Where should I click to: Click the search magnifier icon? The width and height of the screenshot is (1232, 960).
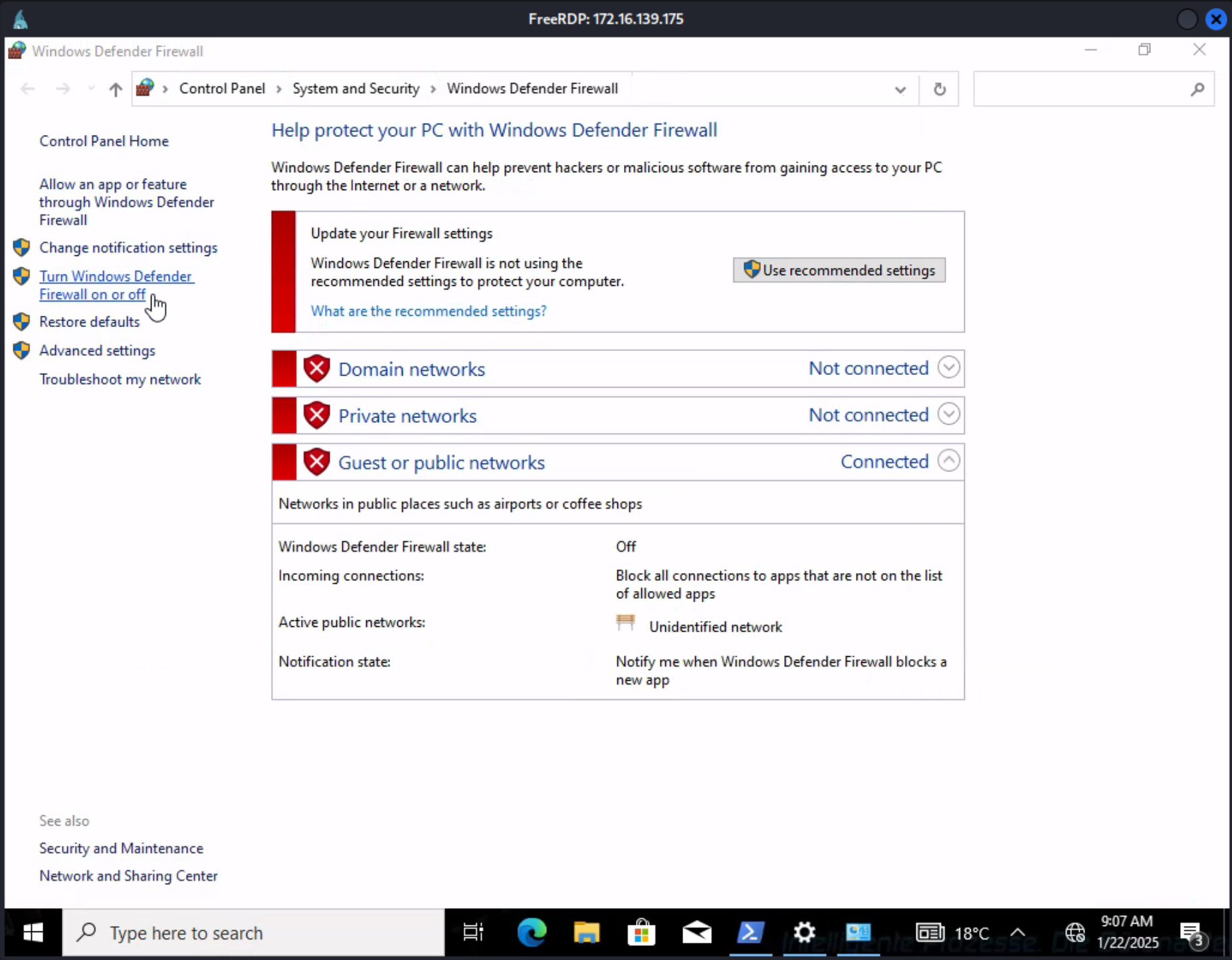(x=1197, y=89)
